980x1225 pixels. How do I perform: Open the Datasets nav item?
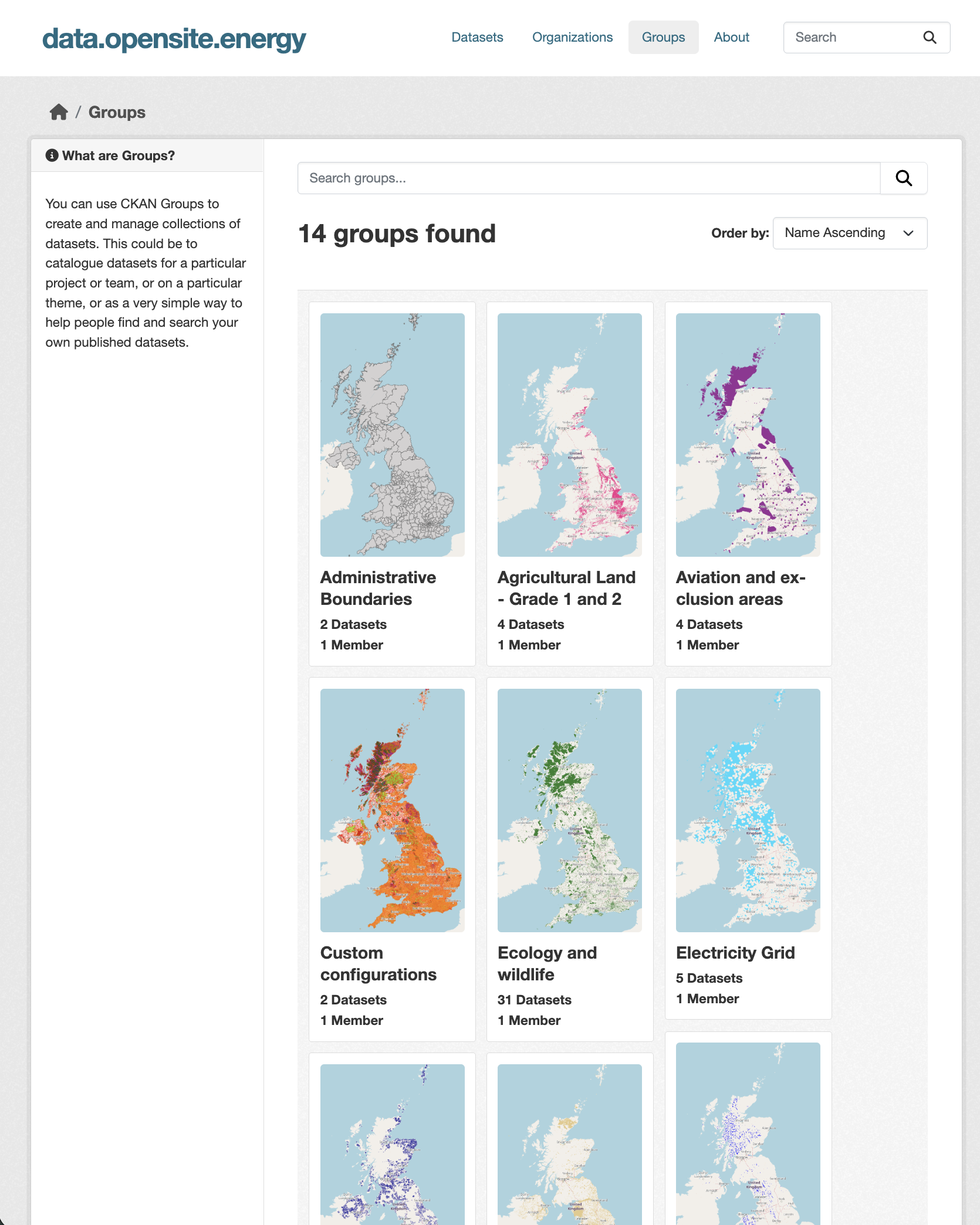[477, 38]
